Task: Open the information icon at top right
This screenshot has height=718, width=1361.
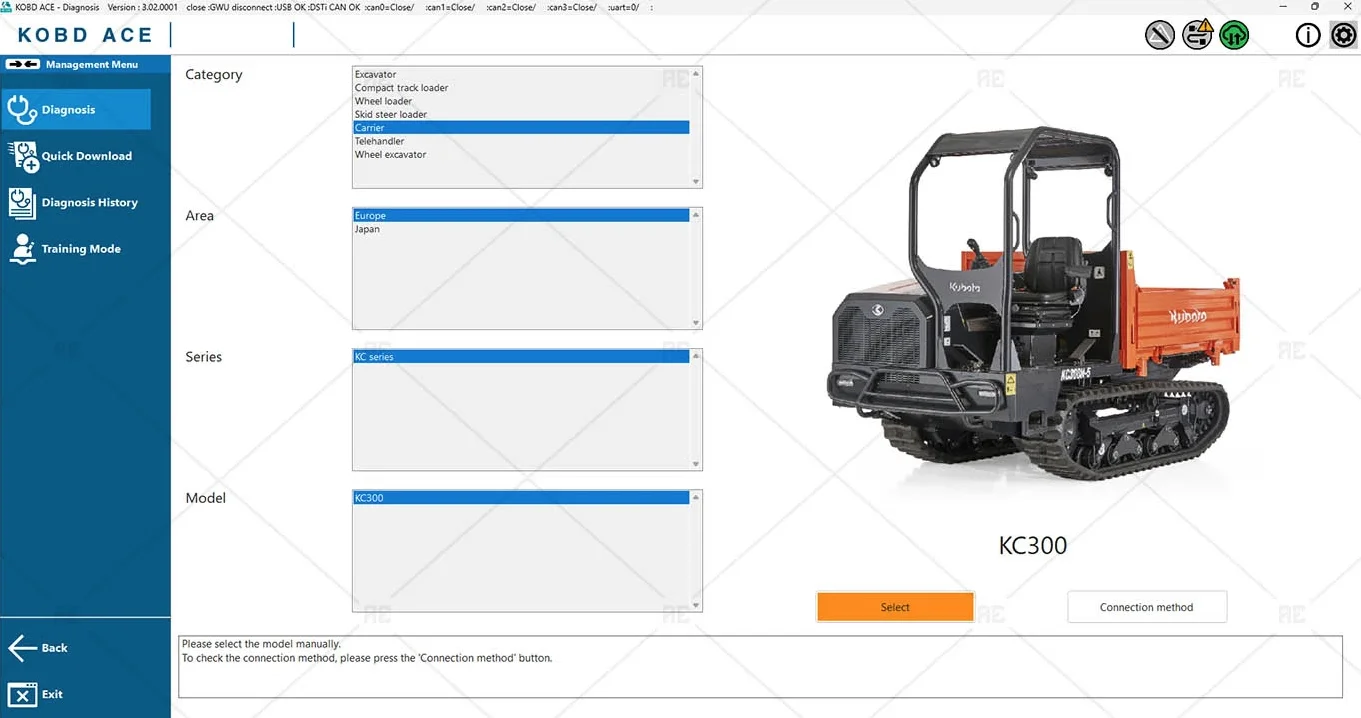Action: [1308, 36]
